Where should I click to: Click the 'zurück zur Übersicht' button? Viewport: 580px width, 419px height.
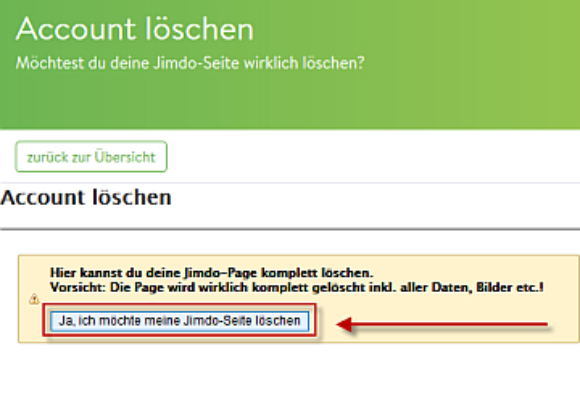click(91, 157)
